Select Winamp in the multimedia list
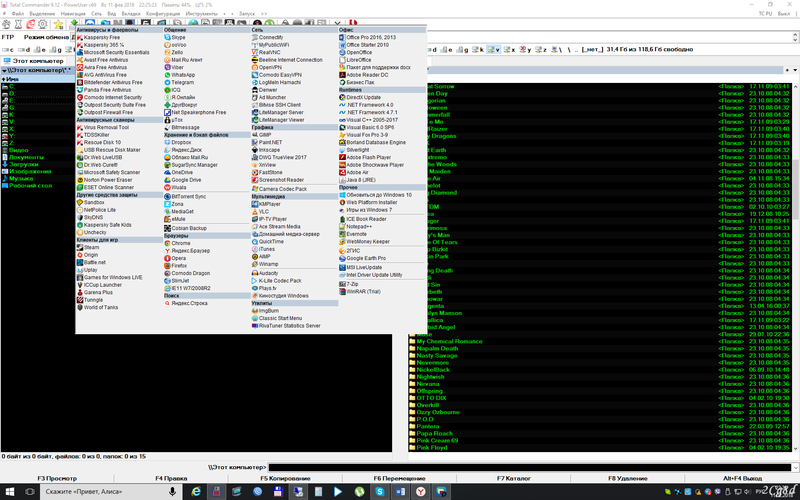Viewport: 800px width, 500px height. (265, 264)
